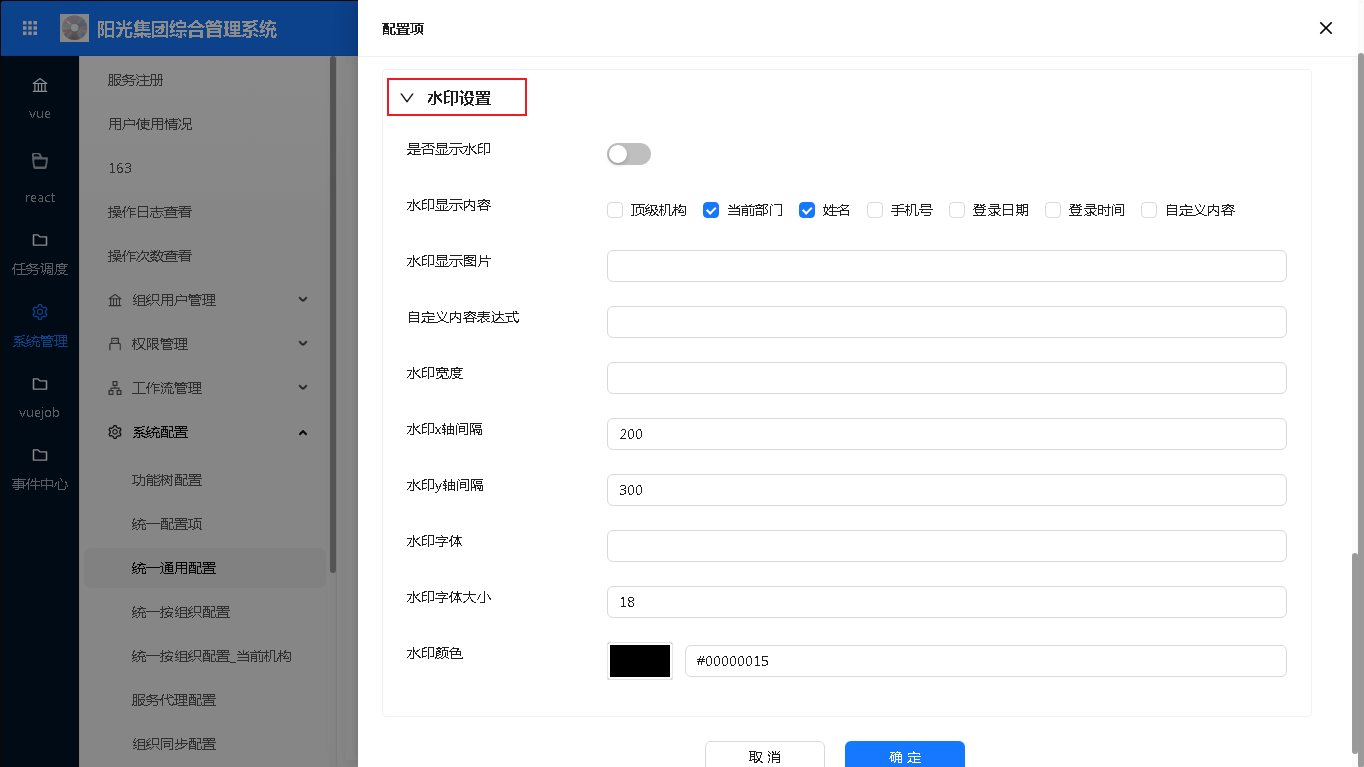Uncheck the 姓名 checkbox
Screen dimensions: 1364x767
pos(807,210)
